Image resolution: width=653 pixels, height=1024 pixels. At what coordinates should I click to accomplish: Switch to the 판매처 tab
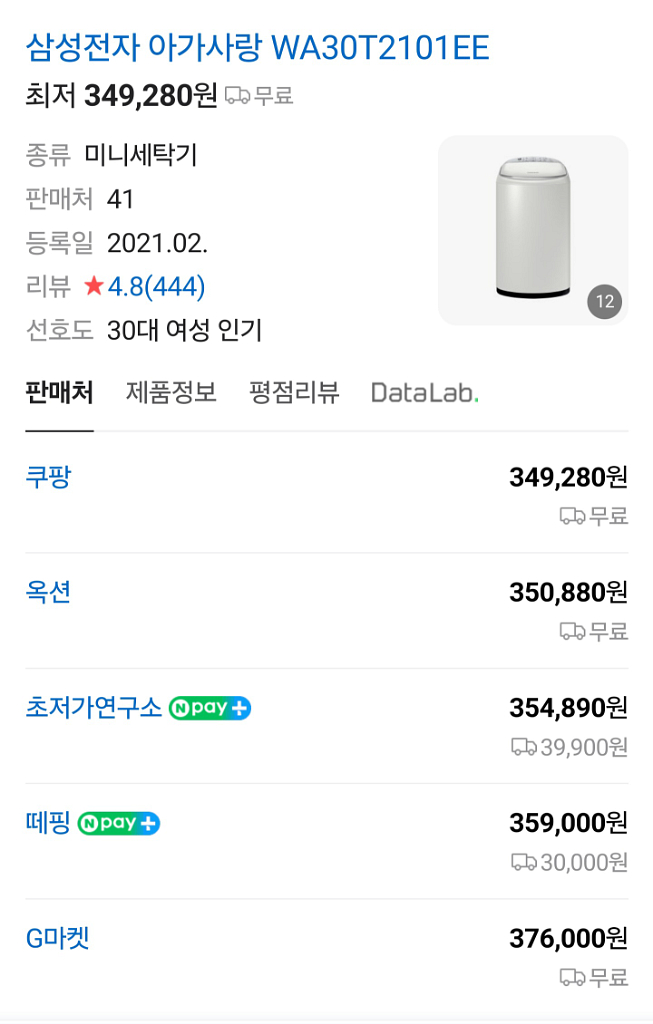pyautogui.click(x=59, y=393)
